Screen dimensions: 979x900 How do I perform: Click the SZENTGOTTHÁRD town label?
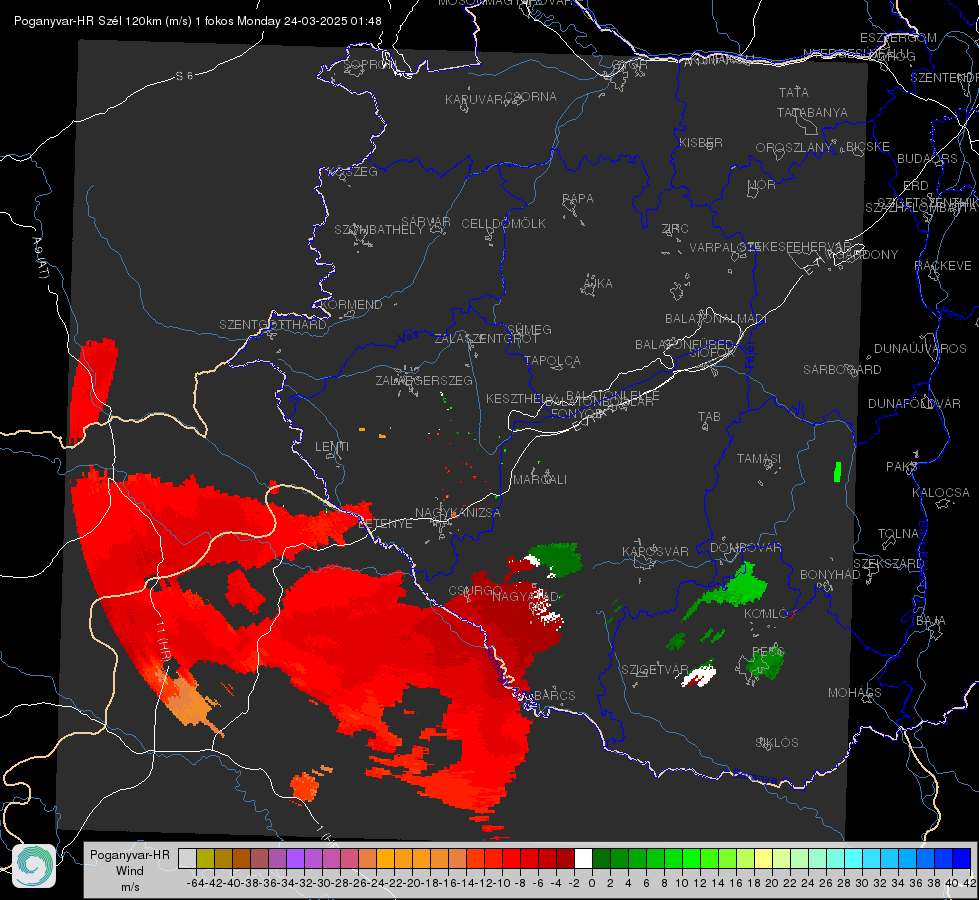point(273,325)
